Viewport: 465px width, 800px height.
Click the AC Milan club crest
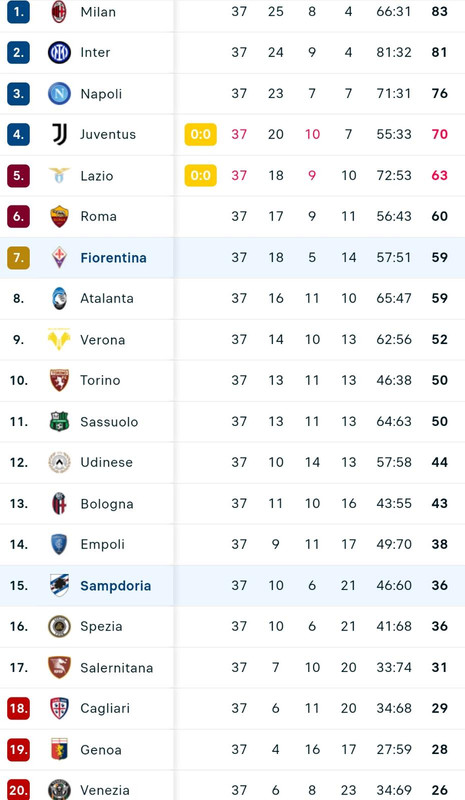[59, 11]
